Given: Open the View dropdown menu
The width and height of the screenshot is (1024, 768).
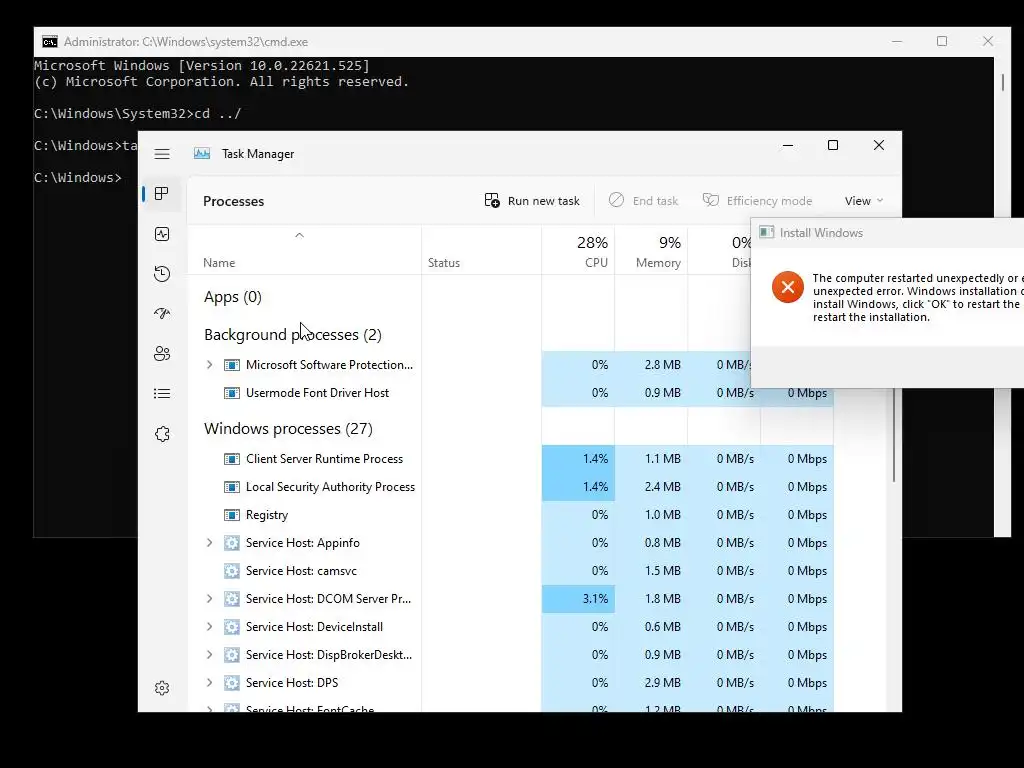Looking at the screenshot, I should [x=863, y=200].
